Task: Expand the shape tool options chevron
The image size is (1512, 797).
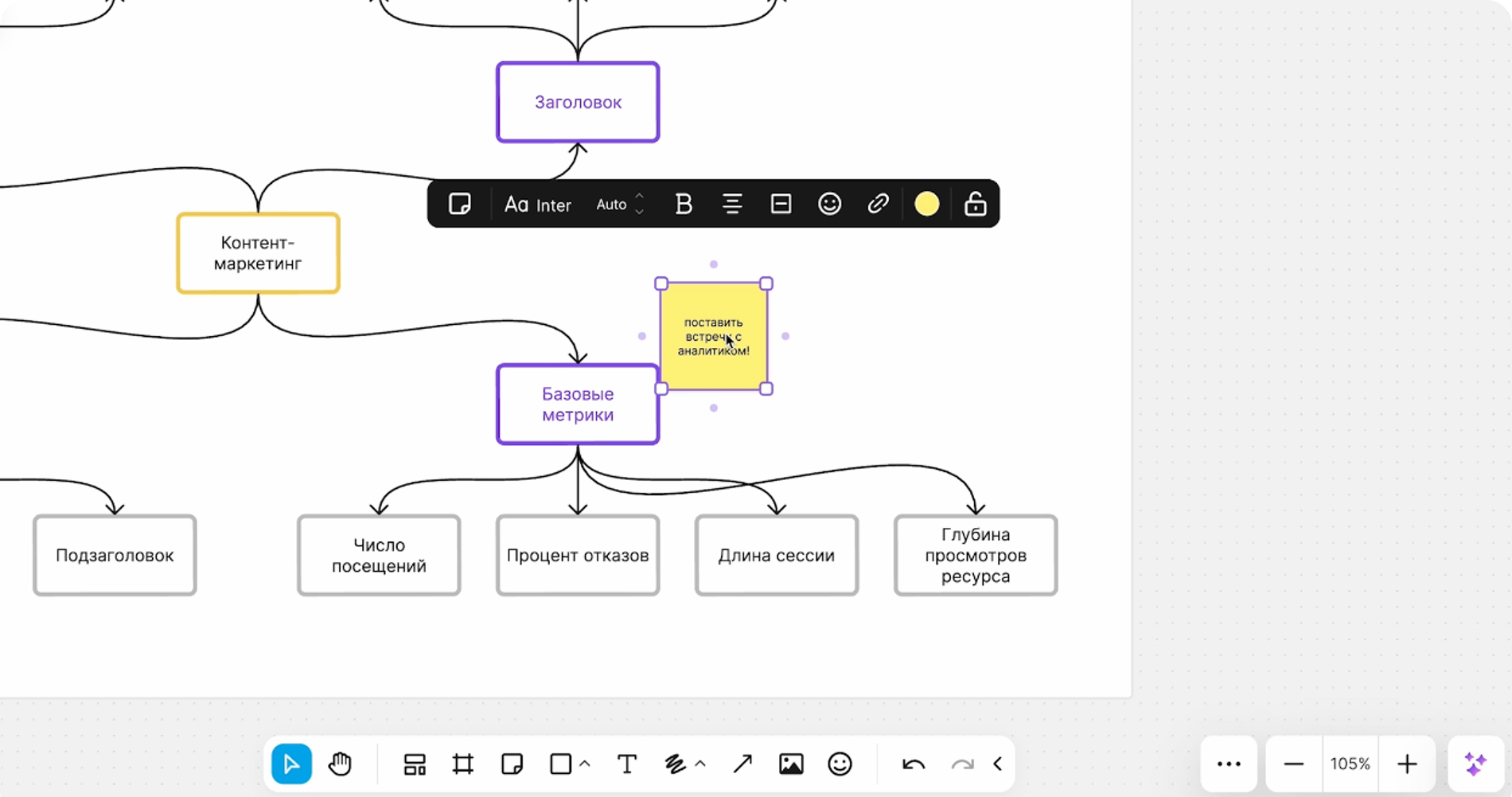Action: pos(585,764)
